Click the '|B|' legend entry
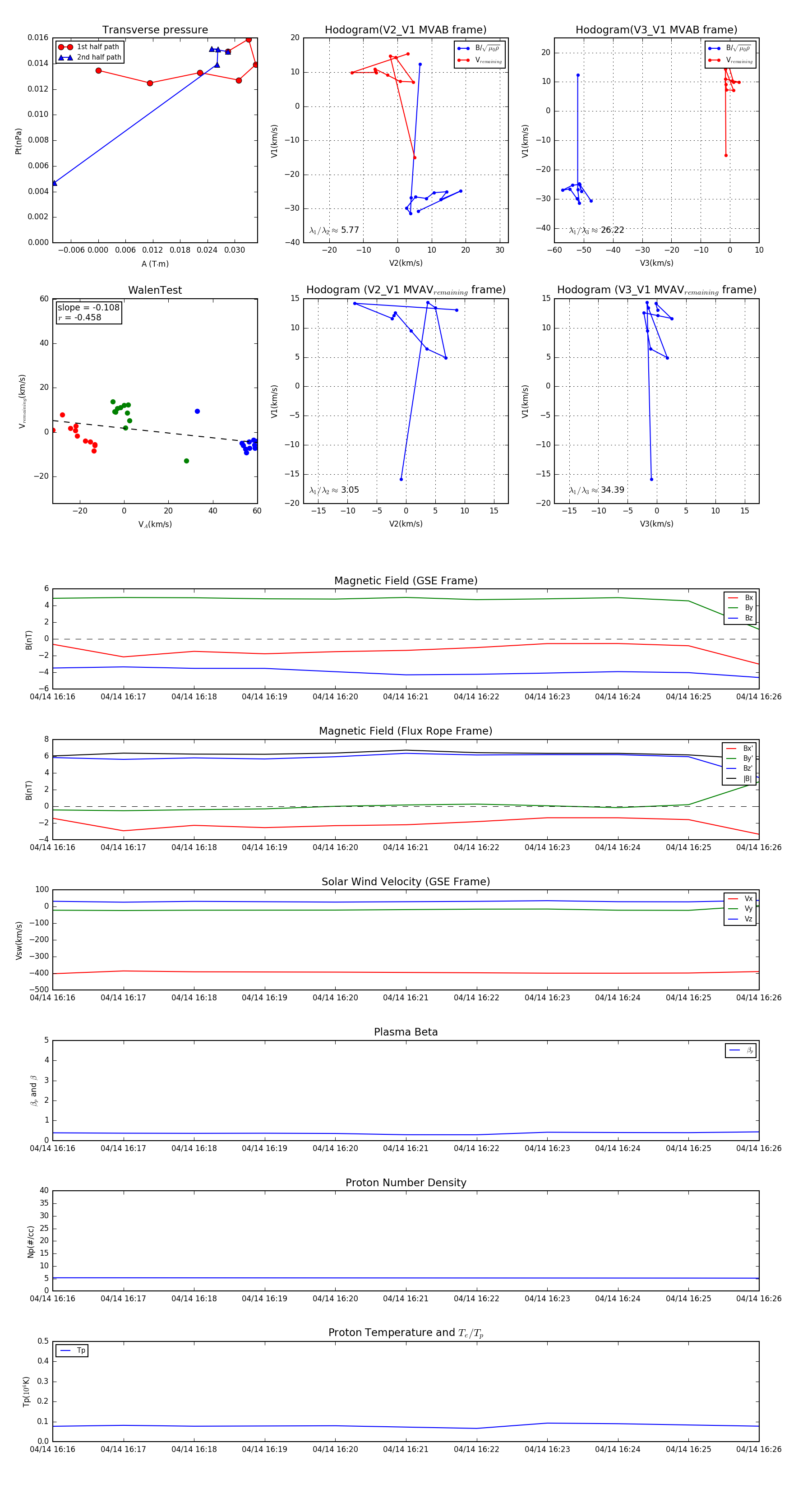The image size is (812, 1489). tap(739, 779)
